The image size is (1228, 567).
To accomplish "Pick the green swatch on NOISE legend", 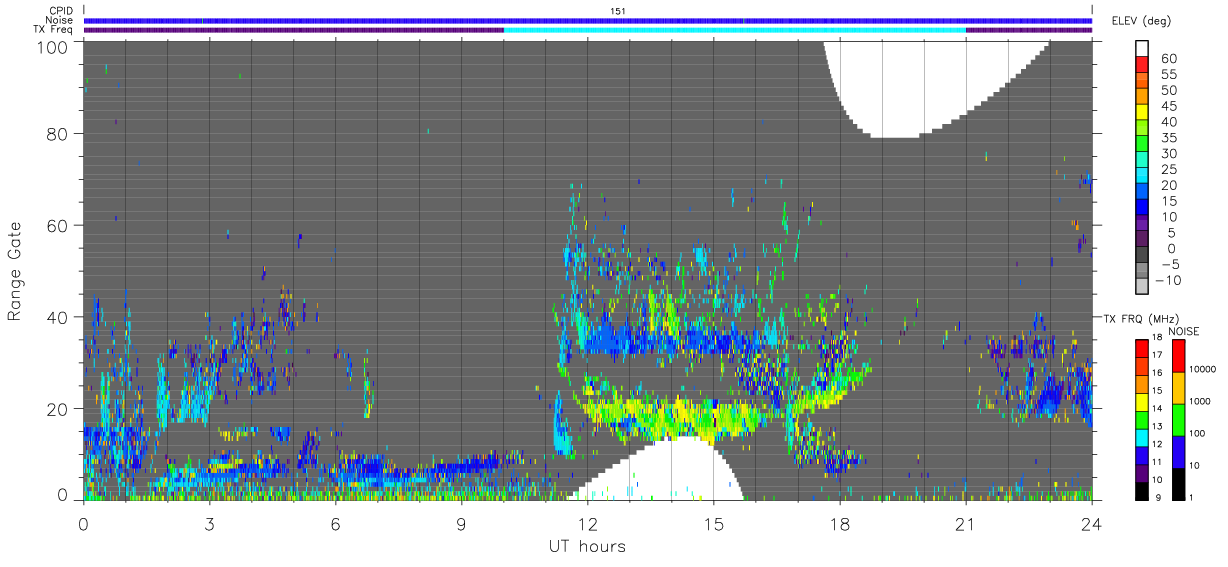I will 1178,420.
